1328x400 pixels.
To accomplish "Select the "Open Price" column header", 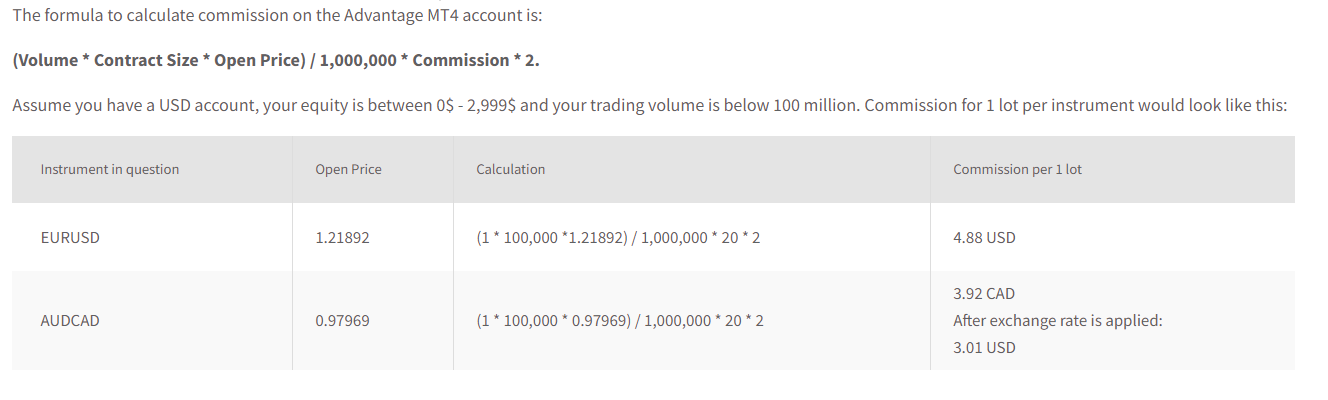I will click(x=348, y=169).
